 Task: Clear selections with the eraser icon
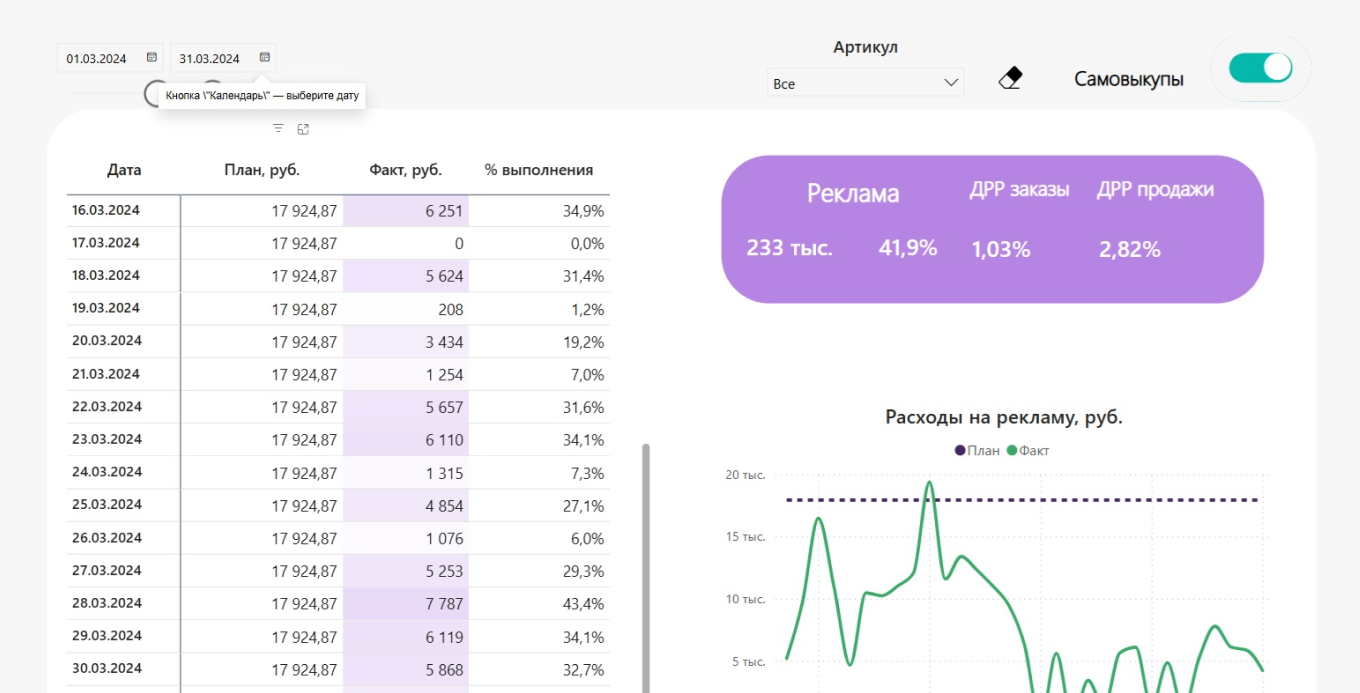click(1011, 79)
